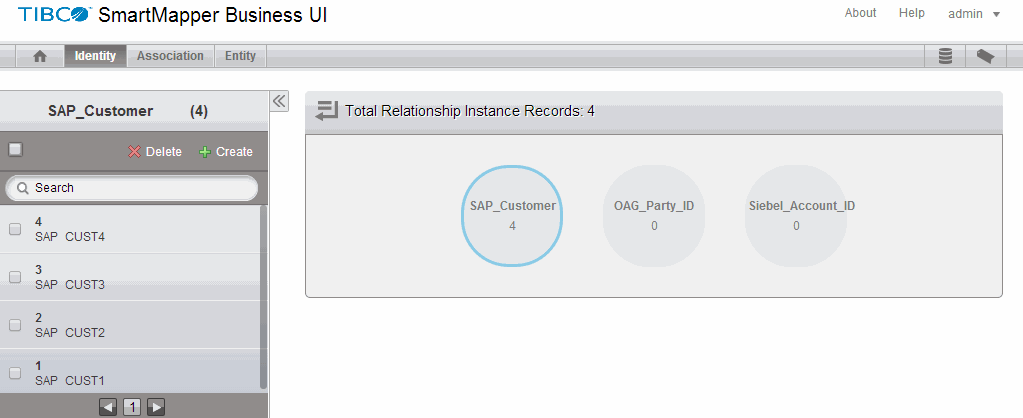The image size is (1023, 418).
Task: Click the tag icon in toolbar
Action: [x=985, y=57]
